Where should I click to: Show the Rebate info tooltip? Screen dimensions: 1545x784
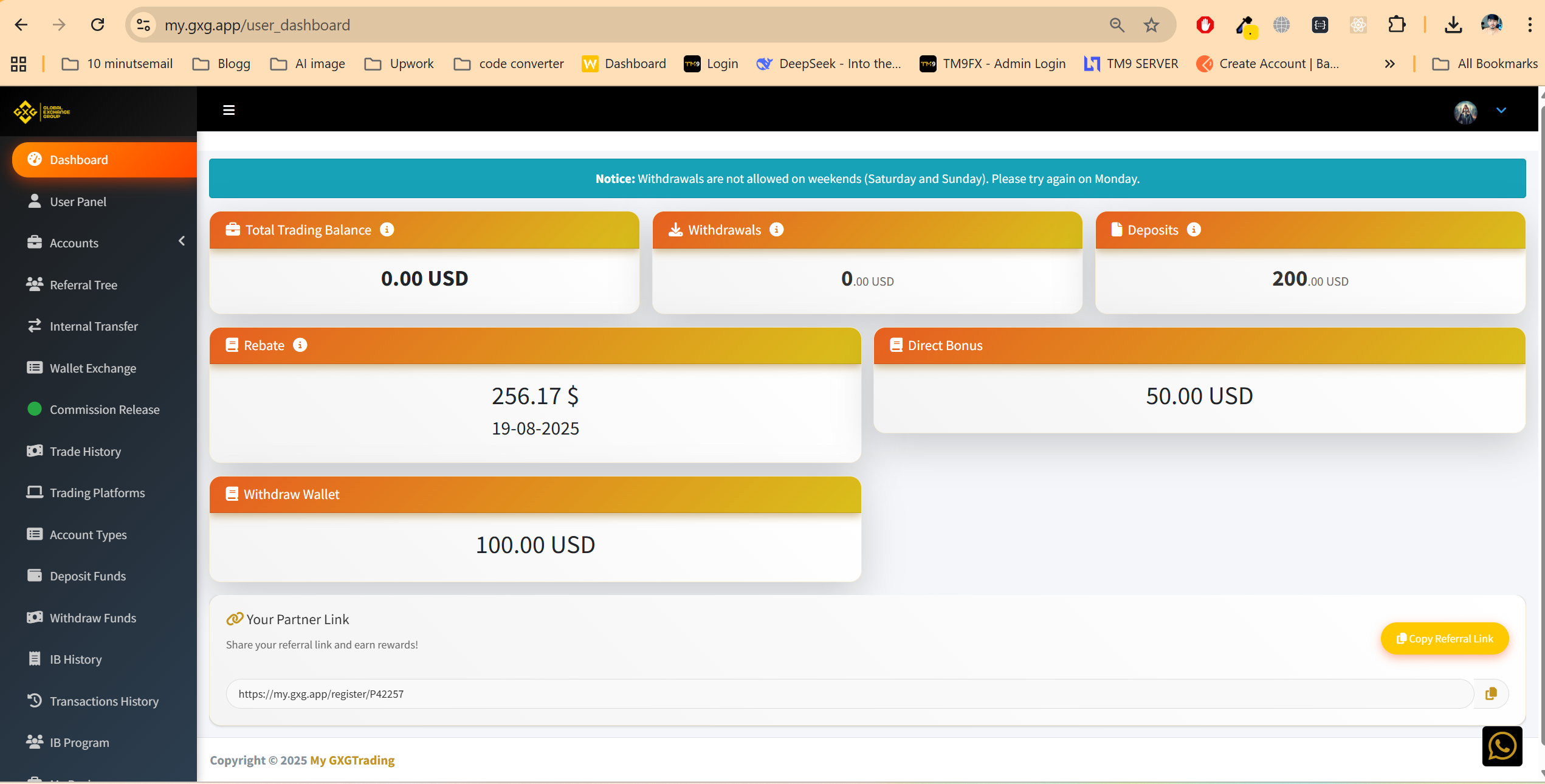pyautogui.click(x=299, y=345)
